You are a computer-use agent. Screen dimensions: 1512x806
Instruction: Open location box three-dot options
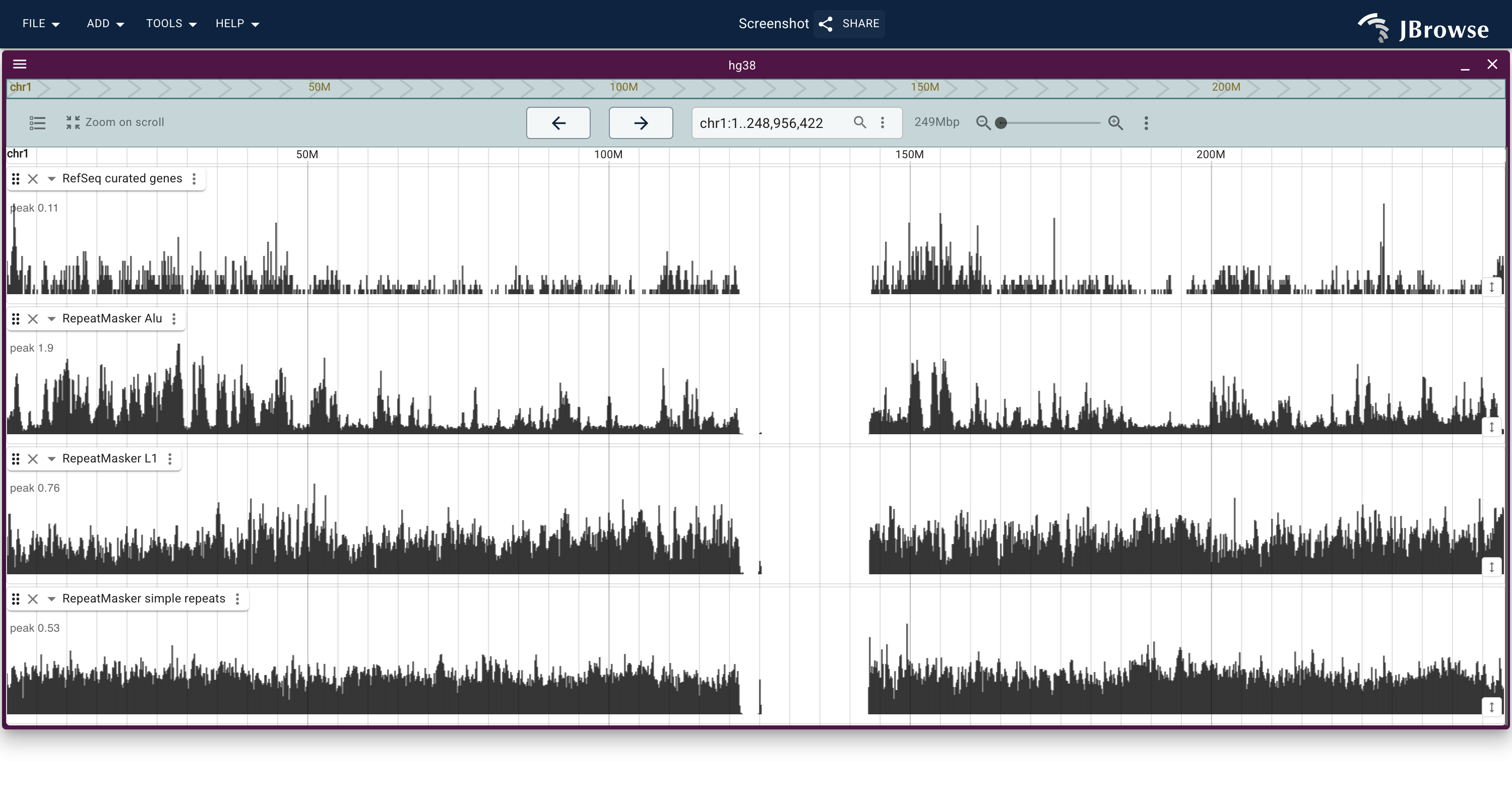[x=882, y=122]
